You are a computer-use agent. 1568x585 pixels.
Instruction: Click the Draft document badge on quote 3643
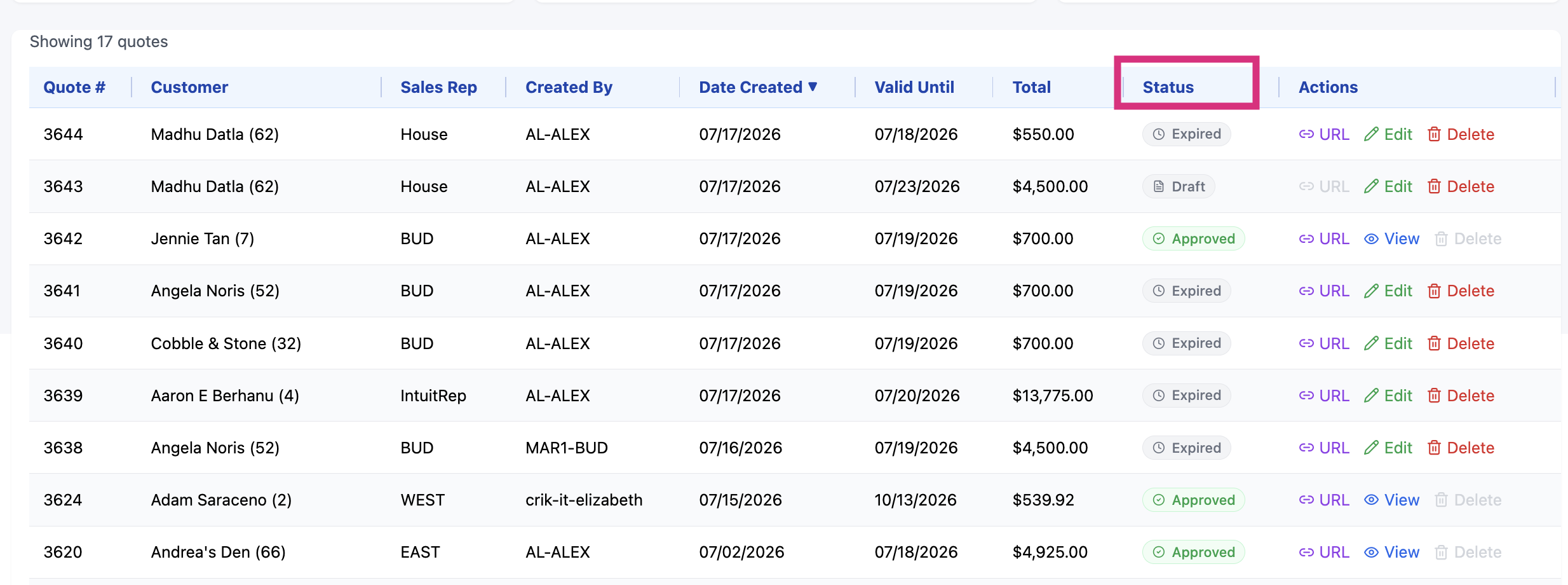[x=1179, y=186]
